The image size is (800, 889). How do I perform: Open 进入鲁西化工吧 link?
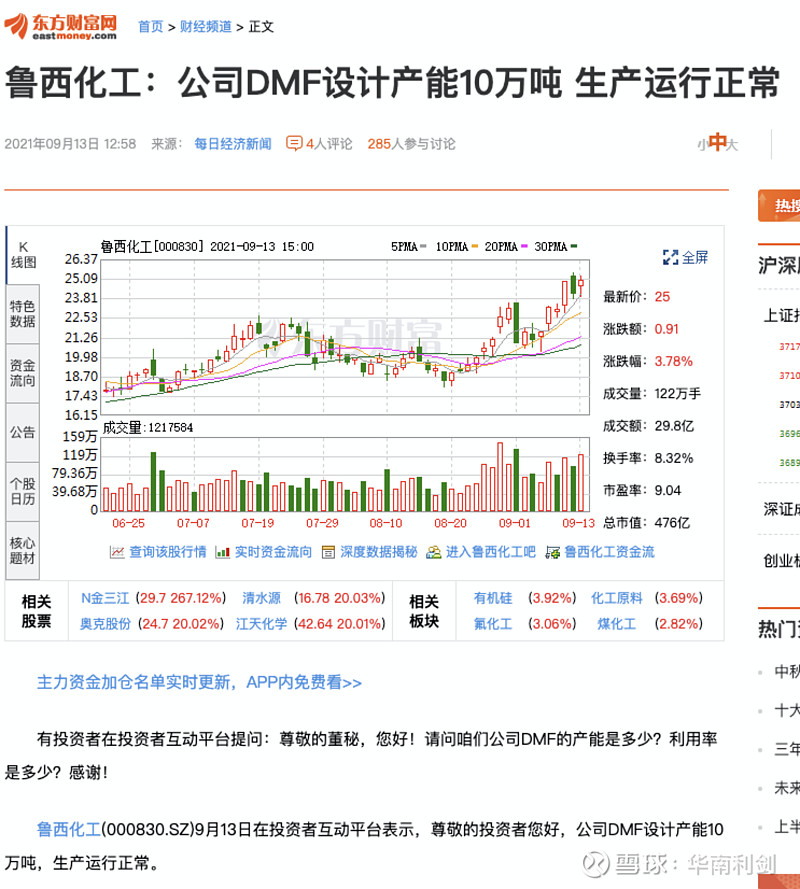click(491, 552)
